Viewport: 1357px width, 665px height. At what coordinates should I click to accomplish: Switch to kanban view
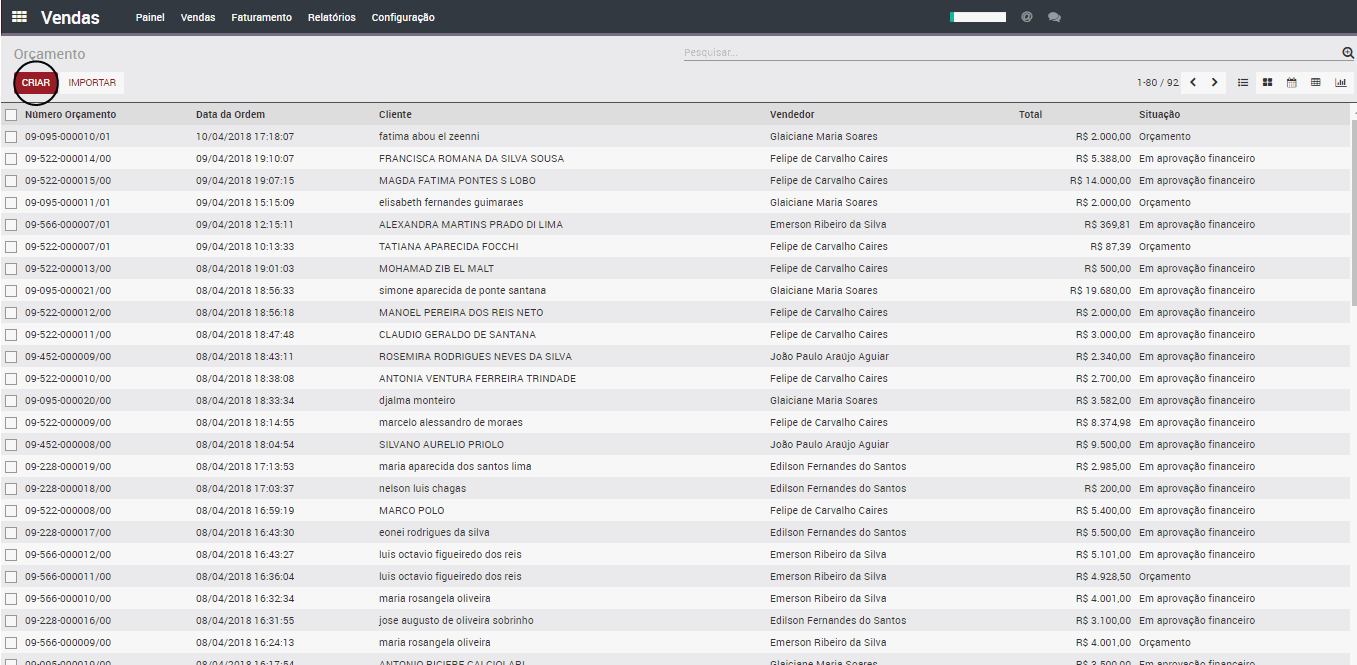pos(1267,83)
